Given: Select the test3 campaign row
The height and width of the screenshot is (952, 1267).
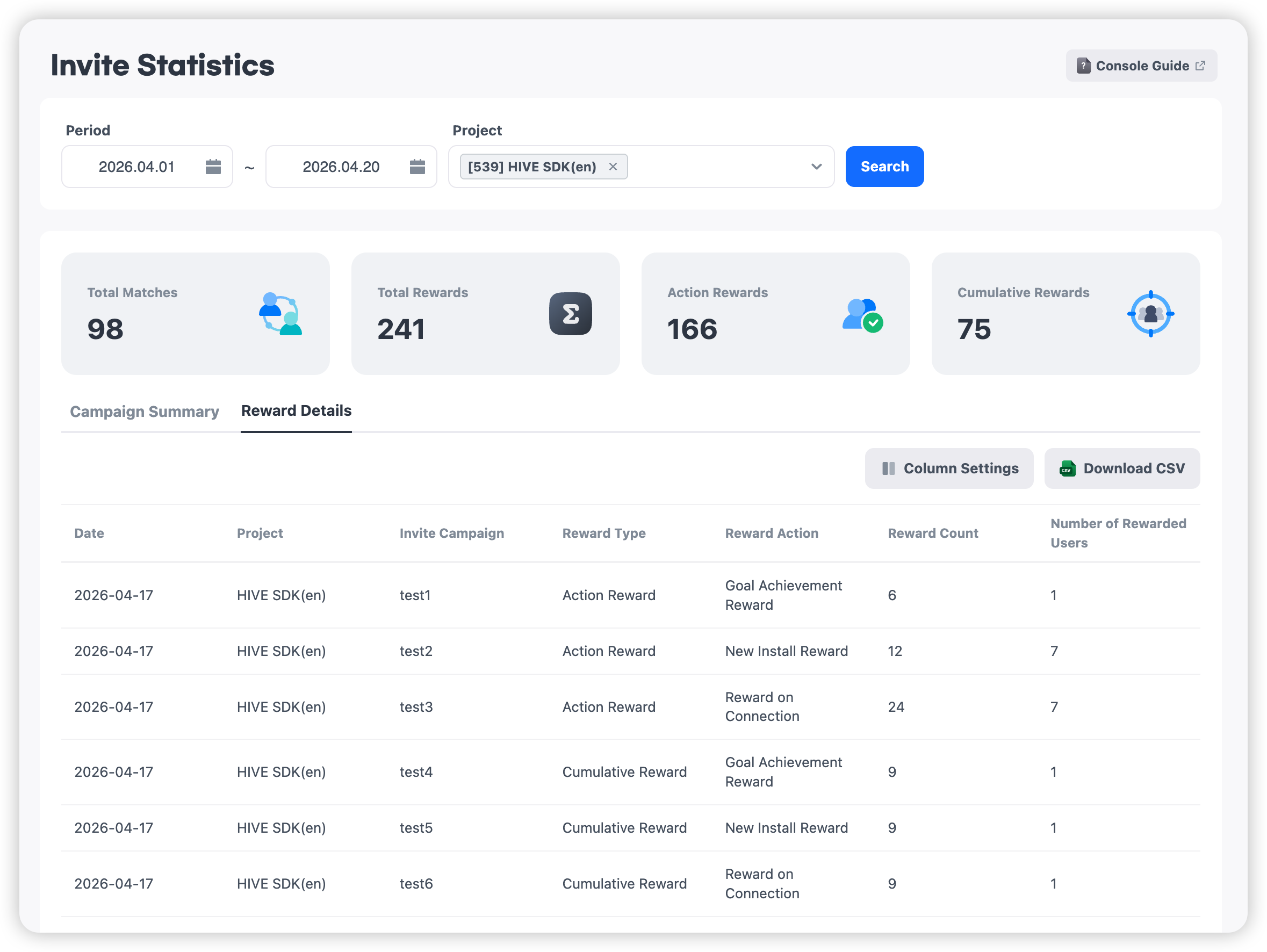Looking at the screenshot, I should 416,707.
